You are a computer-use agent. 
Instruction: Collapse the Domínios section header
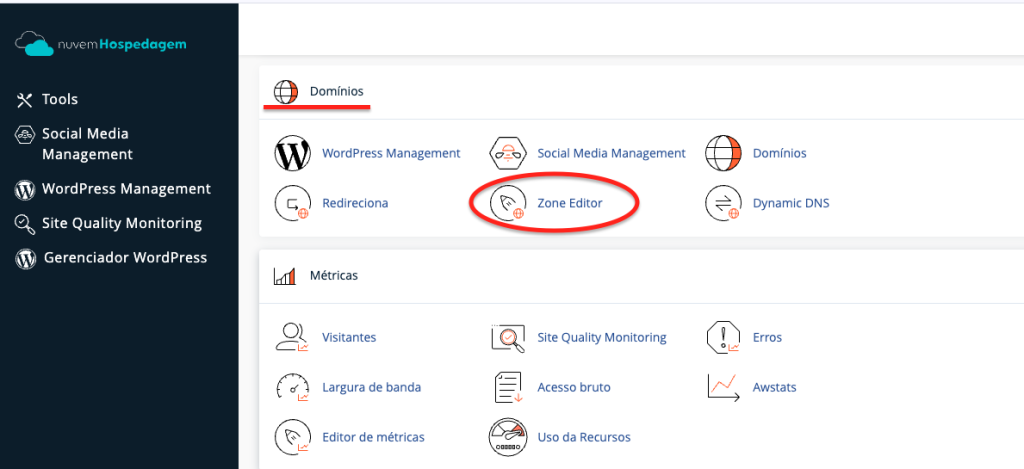tap(336, 91)
